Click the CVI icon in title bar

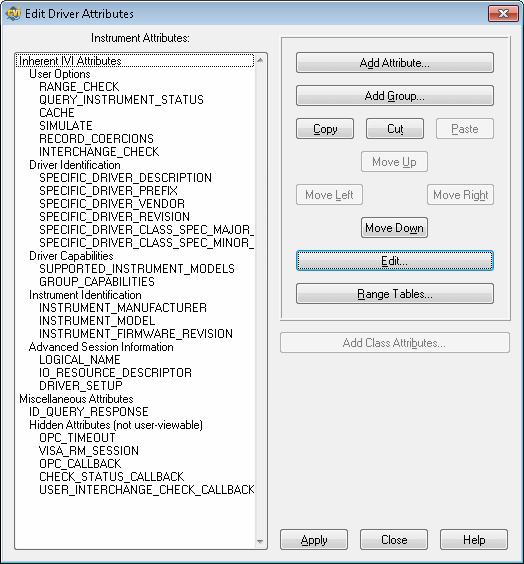[13, 14]
